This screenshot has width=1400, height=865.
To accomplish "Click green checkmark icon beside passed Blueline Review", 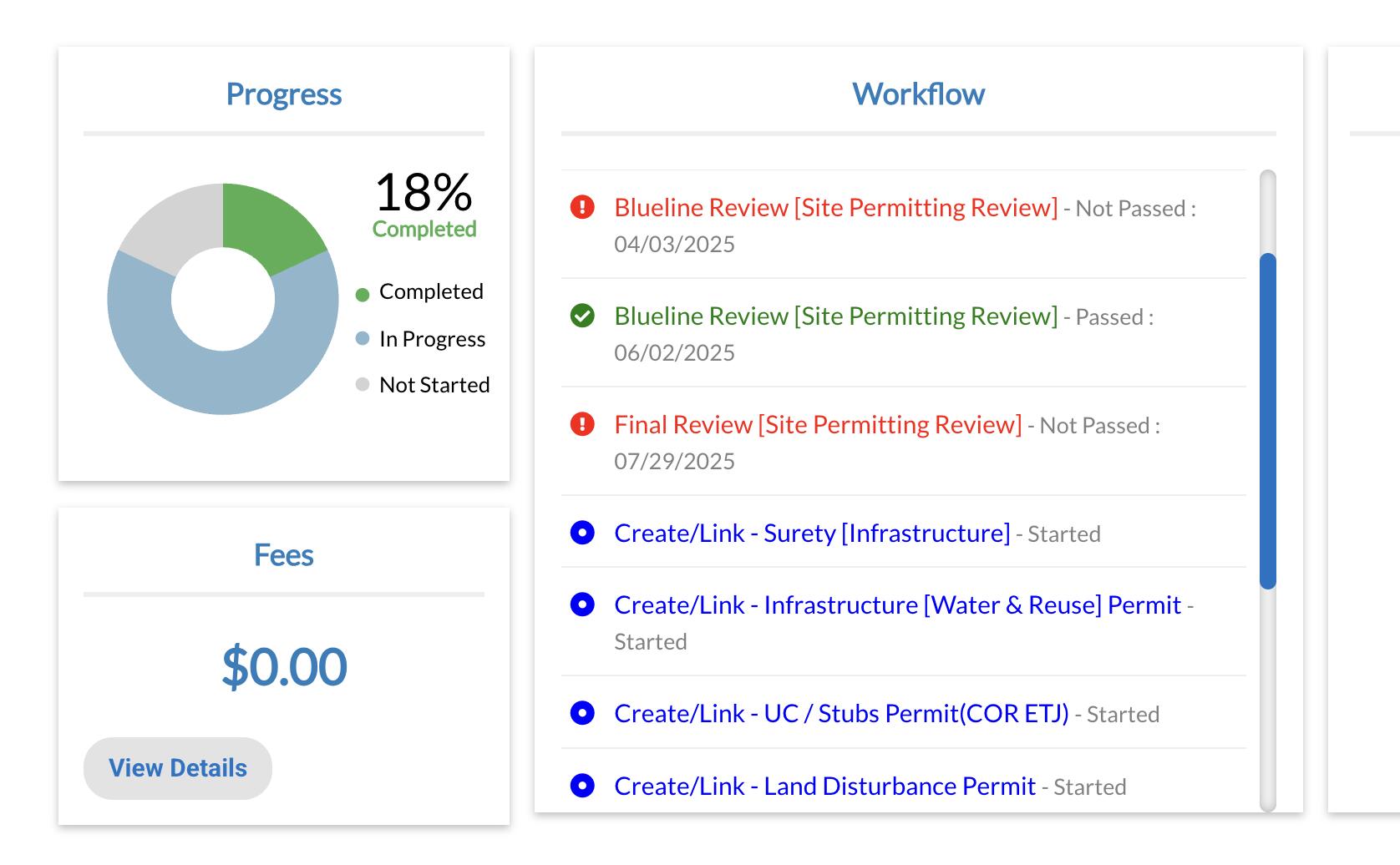I will point(582,316).
